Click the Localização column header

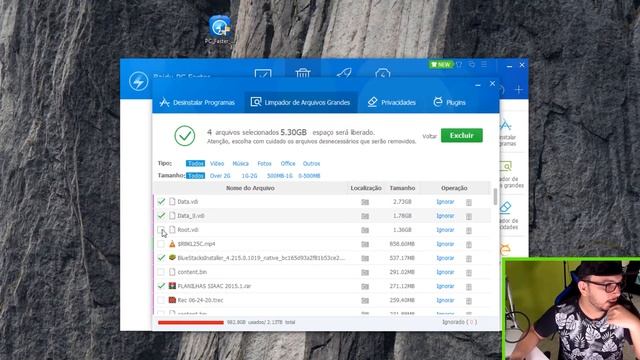(x=366, y=188)
